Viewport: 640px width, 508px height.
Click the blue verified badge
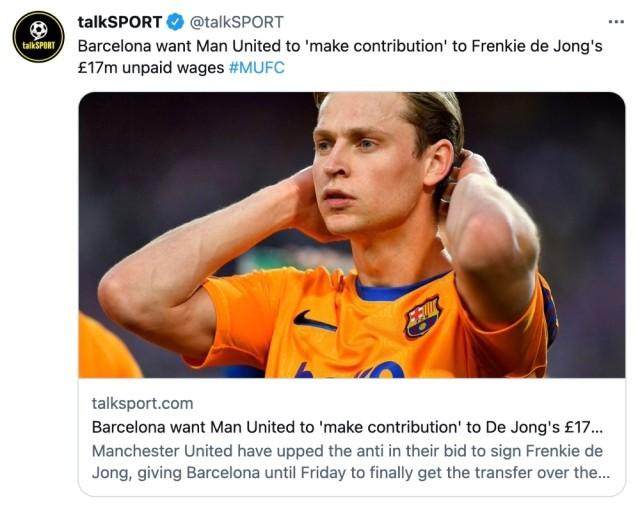pos(175,22)
